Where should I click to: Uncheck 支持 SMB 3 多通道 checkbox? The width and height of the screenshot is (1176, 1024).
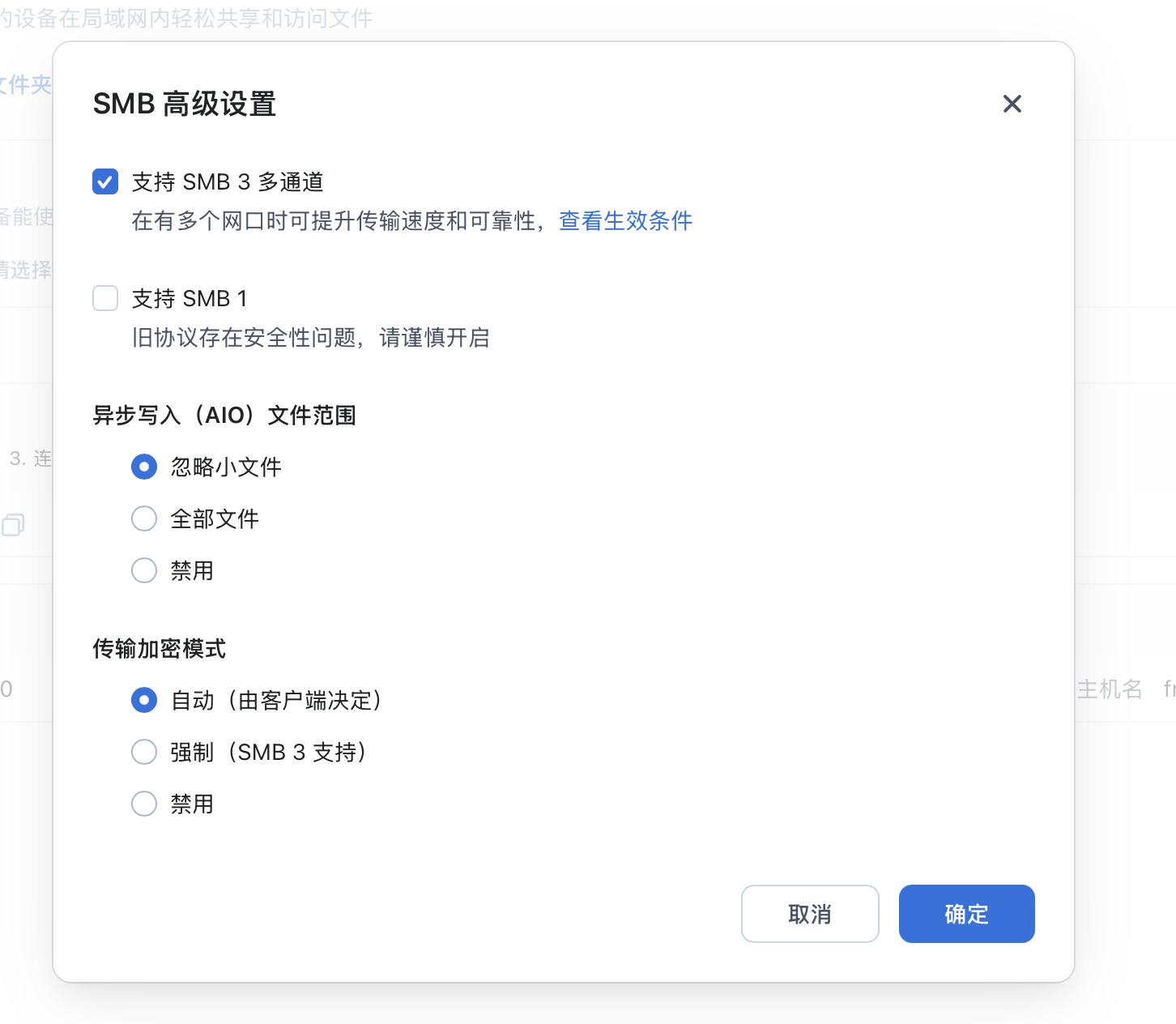pos(105,181)
